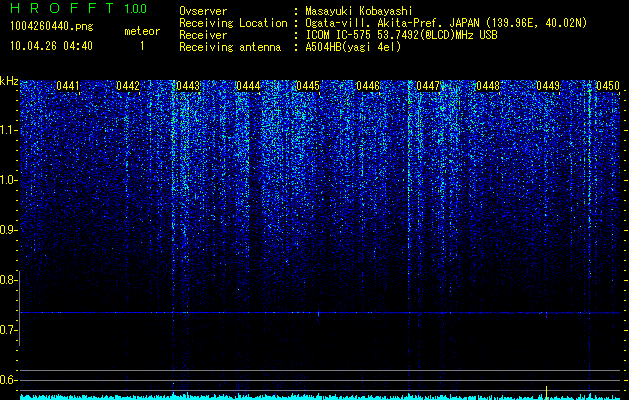Click the Receiving antenna label
629x400 pixels.
click(230, 47)
